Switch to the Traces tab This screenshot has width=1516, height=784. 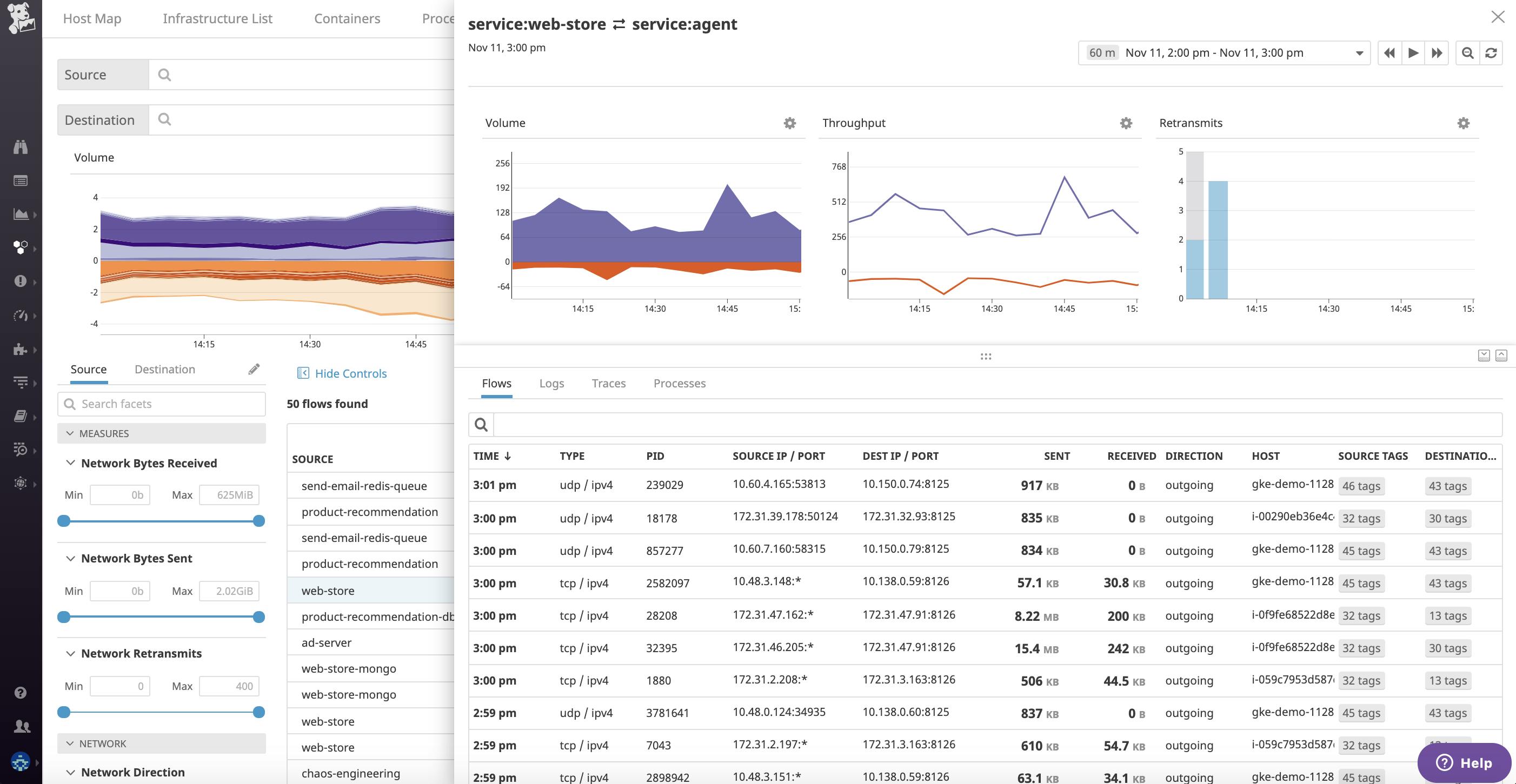click(609, 383)
